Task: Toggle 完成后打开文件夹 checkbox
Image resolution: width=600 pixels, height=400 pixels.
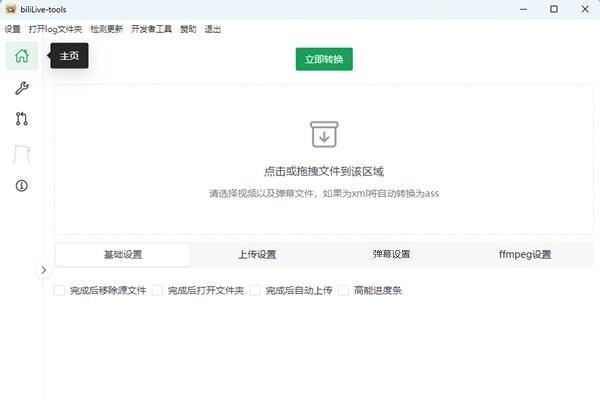Action: pyautogui.click(x=157, y=290)
